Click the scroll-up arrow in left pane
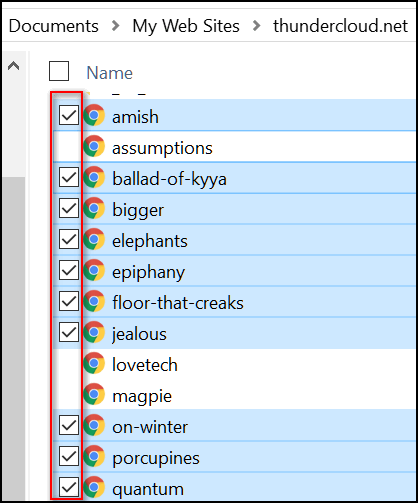The image size is (418, 503). click(x=14, y=66)
